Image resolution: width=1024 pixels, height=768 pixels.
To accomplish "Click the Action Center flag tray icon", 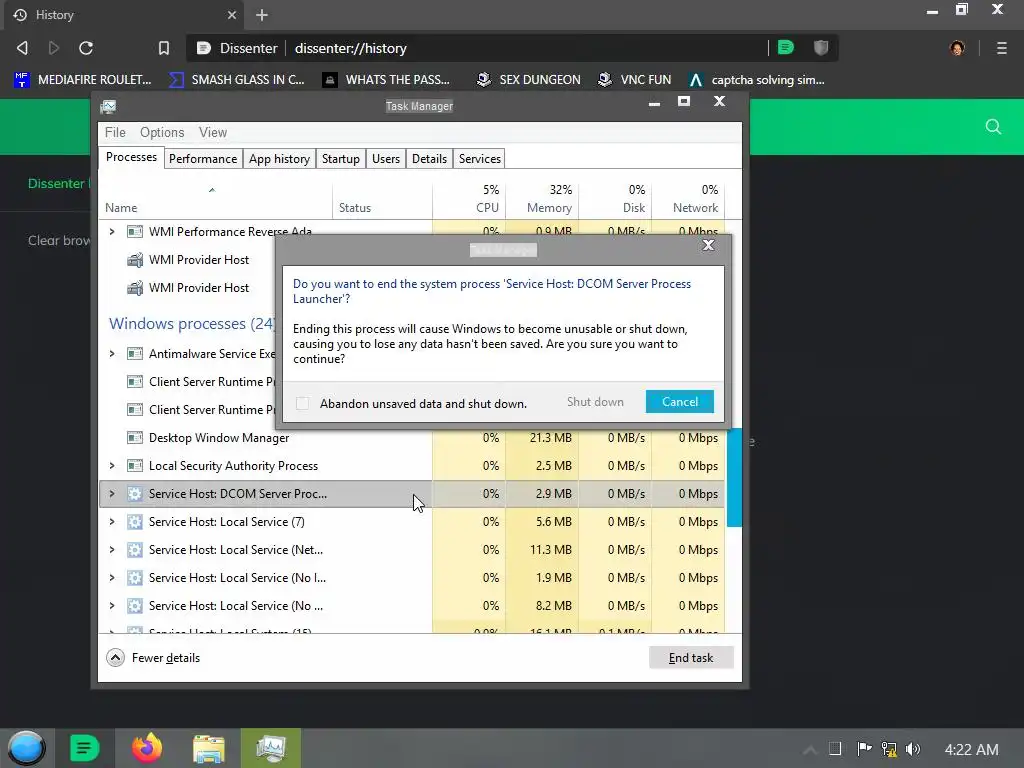I will 864,748.
